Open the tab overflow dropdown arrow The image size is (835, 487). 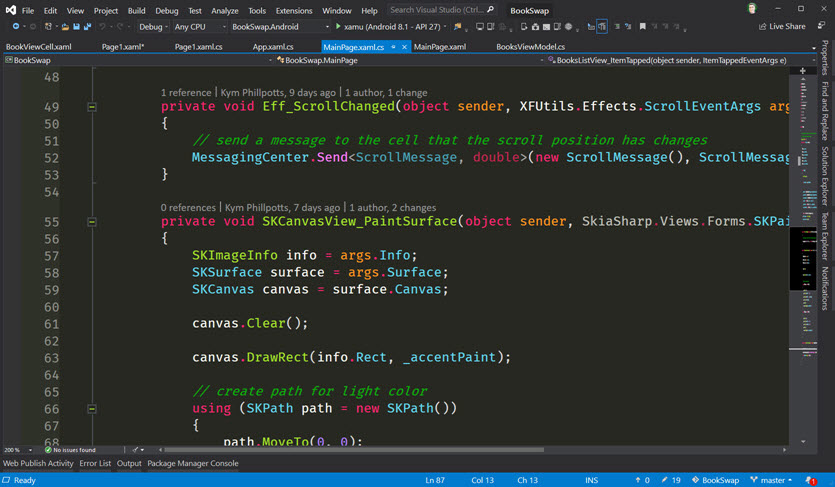[814, 48]
